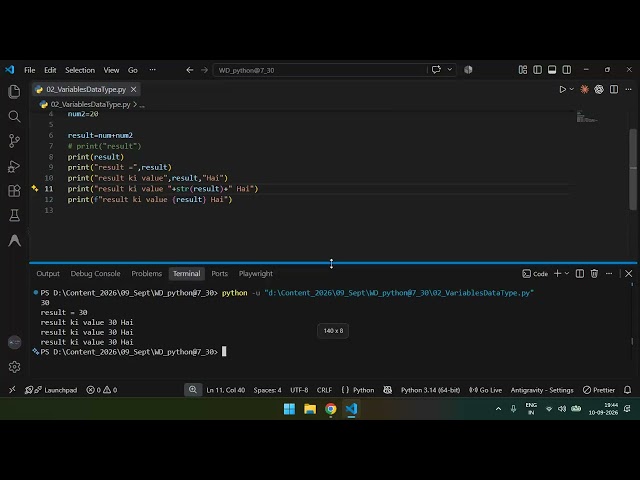Toggle the primary side bar

[x=538, y=70]
